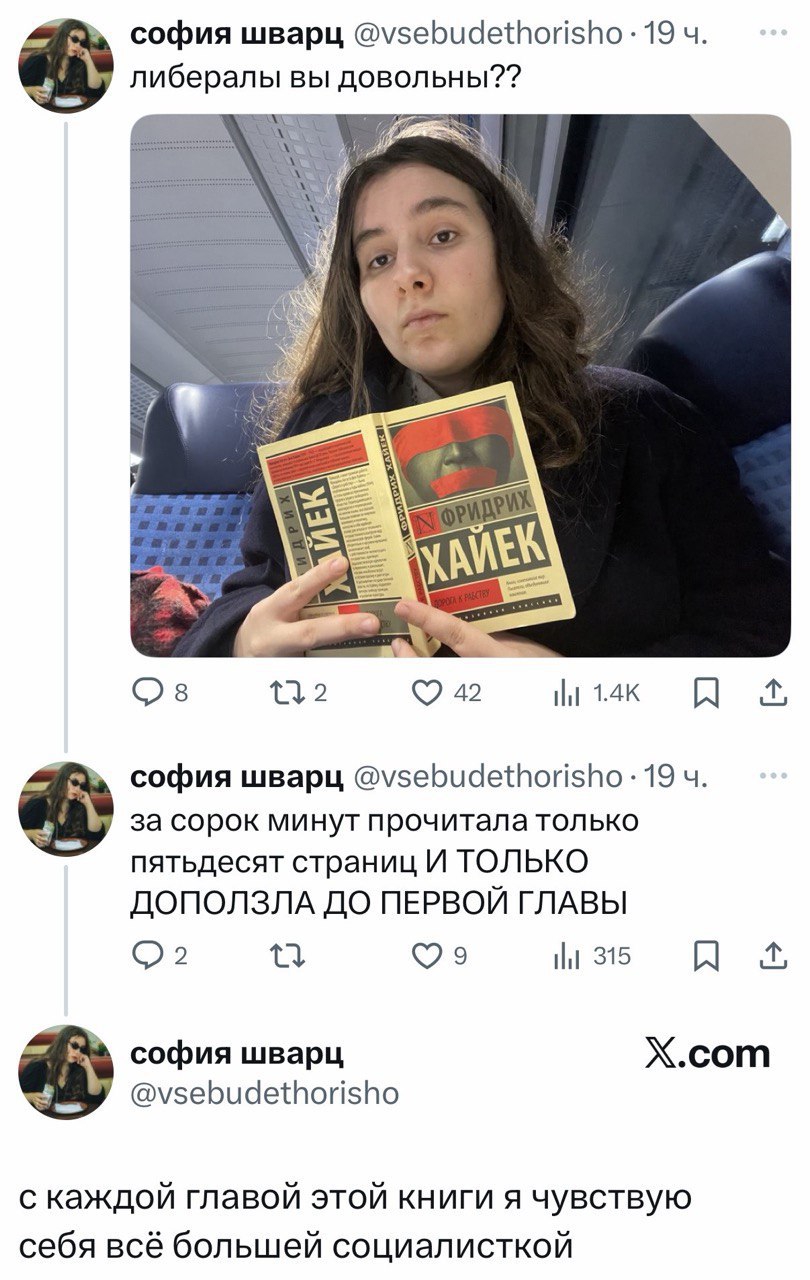Open the софия шварц name on third tweet

(238, 1053)
